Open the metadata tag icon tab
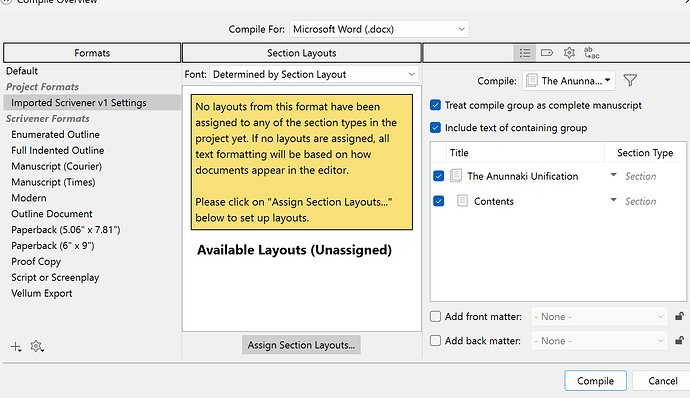Image resolution: width=690 pixels, height=398 pixels. tap(547, 53)
